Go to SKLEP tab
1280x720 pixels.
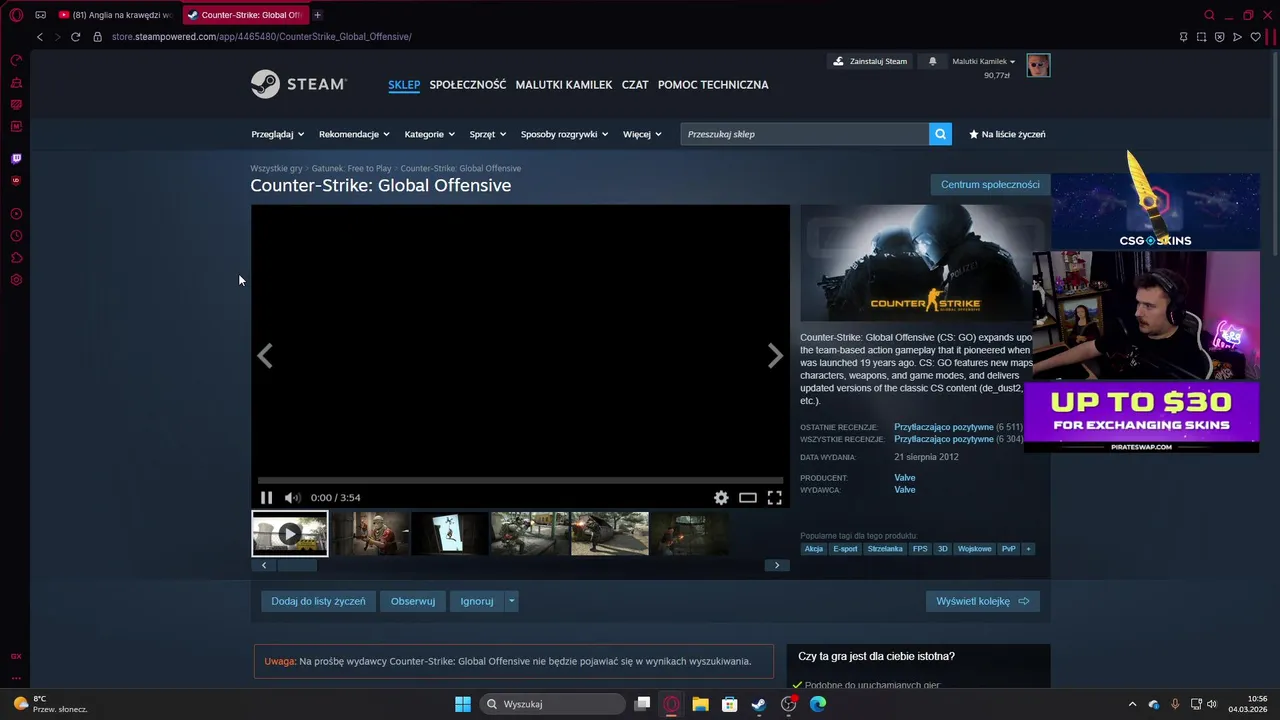404,85
